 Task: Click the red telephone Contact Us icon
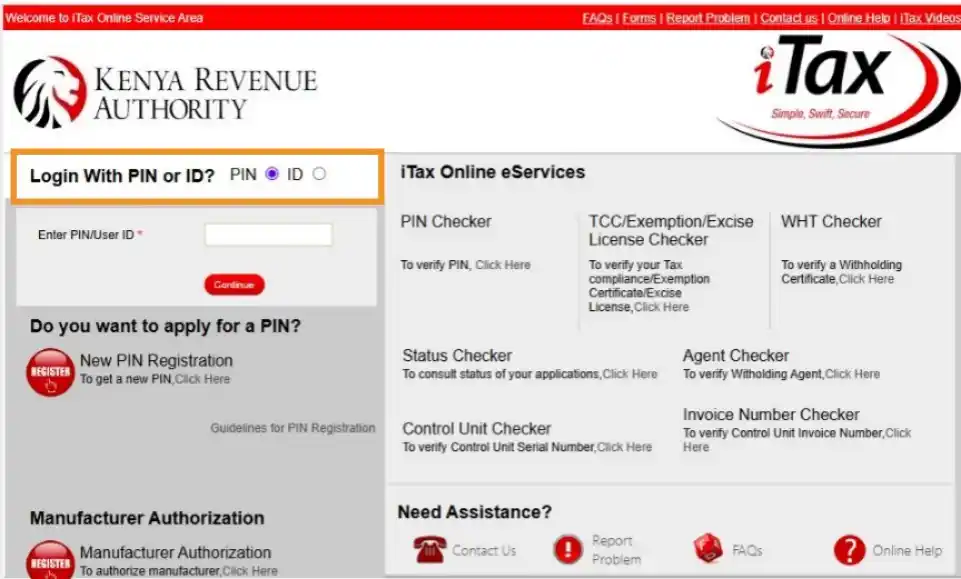430,550
